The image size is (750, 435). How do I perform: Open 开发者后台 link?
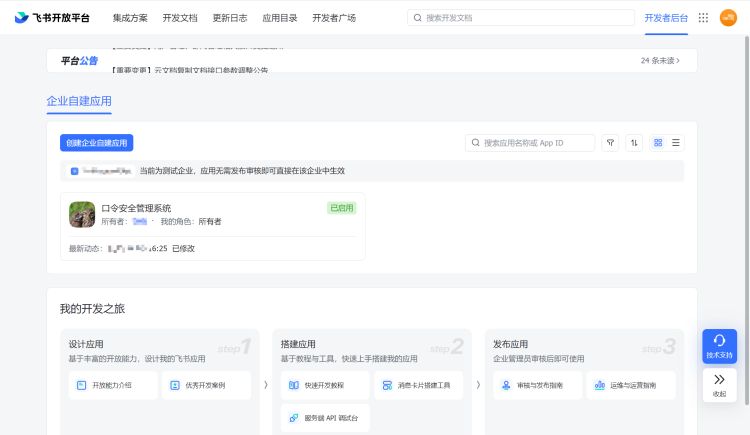pyautogui.click(x=666, y=18)
